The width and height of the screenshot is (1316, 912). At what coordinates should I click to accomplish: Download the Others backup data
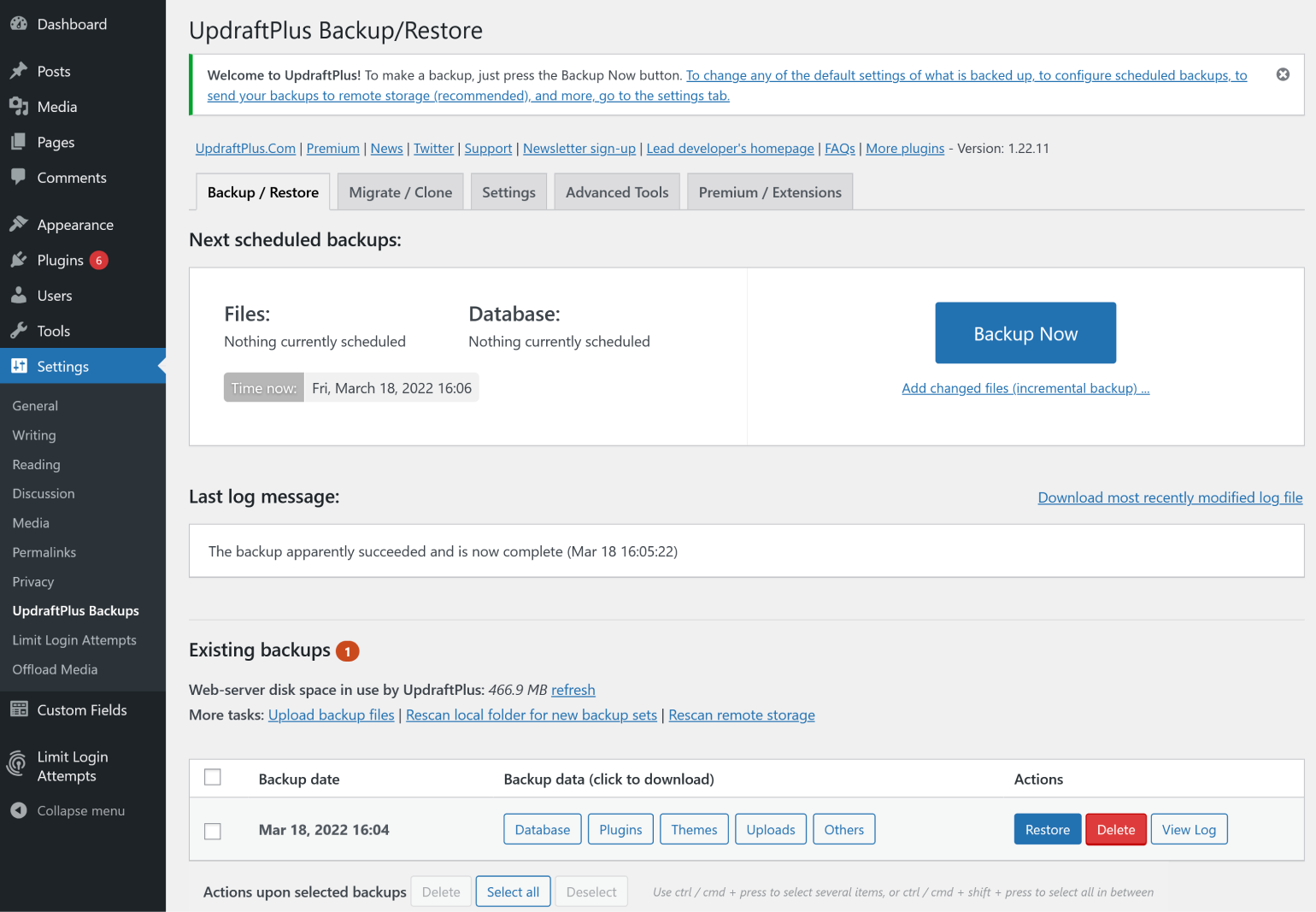pyautogui.click(x=844, y=829)
